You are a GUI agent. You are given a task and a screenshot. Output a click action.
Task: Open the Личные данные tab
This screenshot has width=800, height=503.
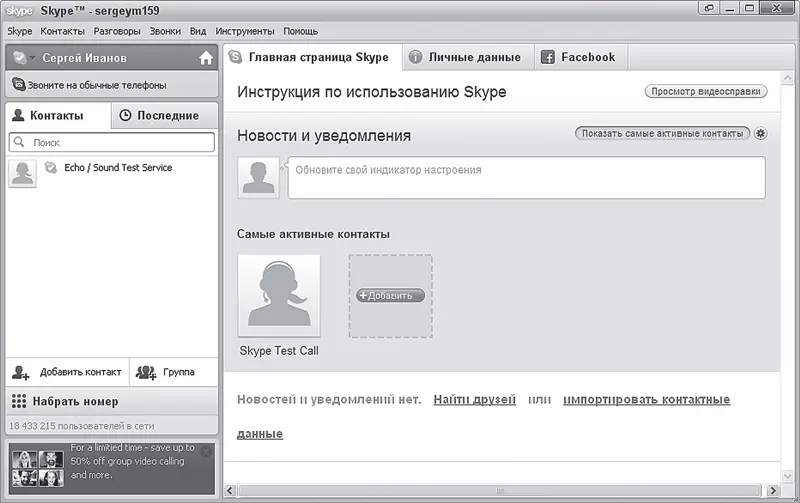(465, 57)
